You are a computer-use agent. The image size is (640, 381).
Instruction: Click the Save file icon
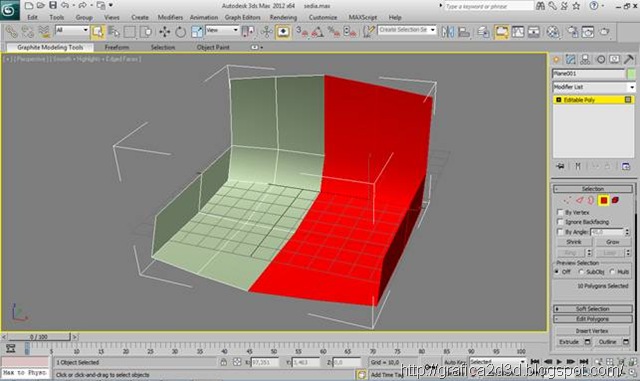click(53, 5)
